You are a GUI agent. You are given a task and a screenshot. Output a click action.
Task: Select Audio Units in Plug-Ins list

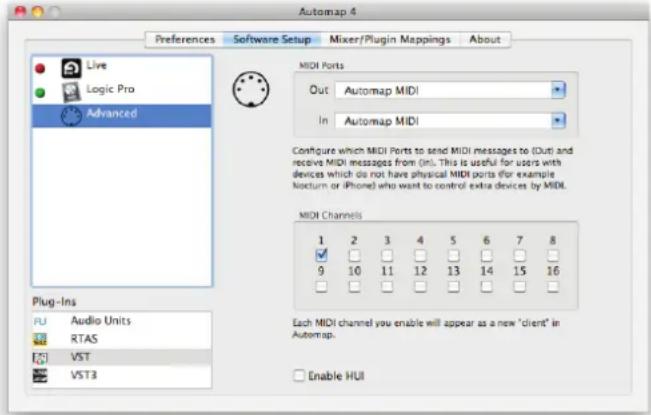[x=122, y=321]
